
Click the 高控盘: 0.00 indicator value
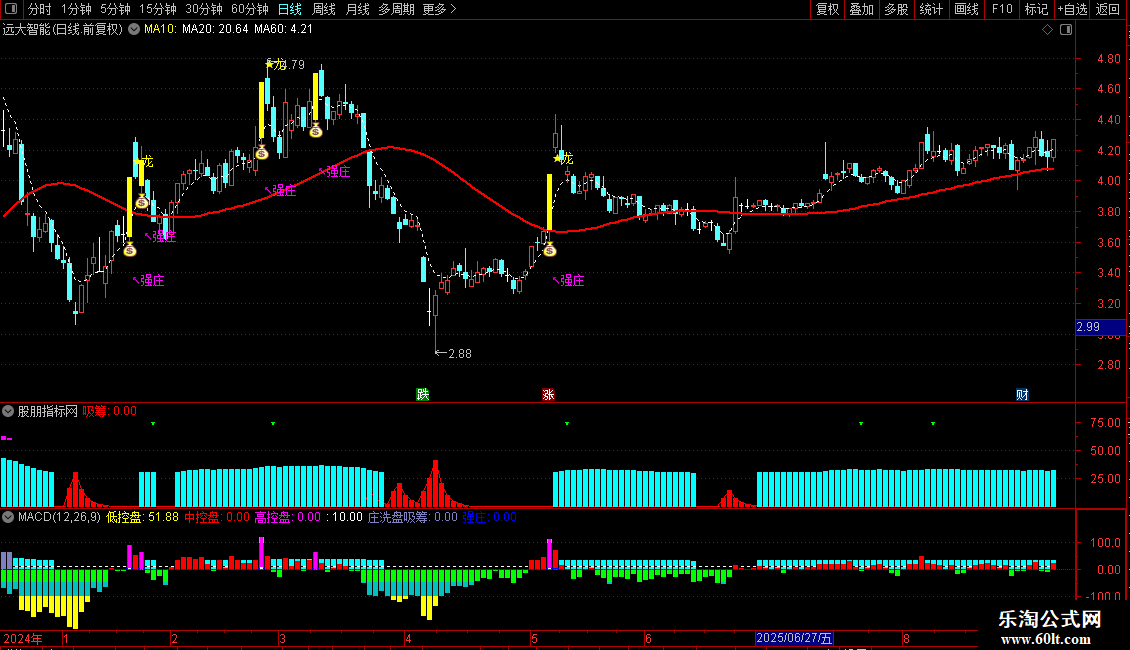[x=288, y=517]
